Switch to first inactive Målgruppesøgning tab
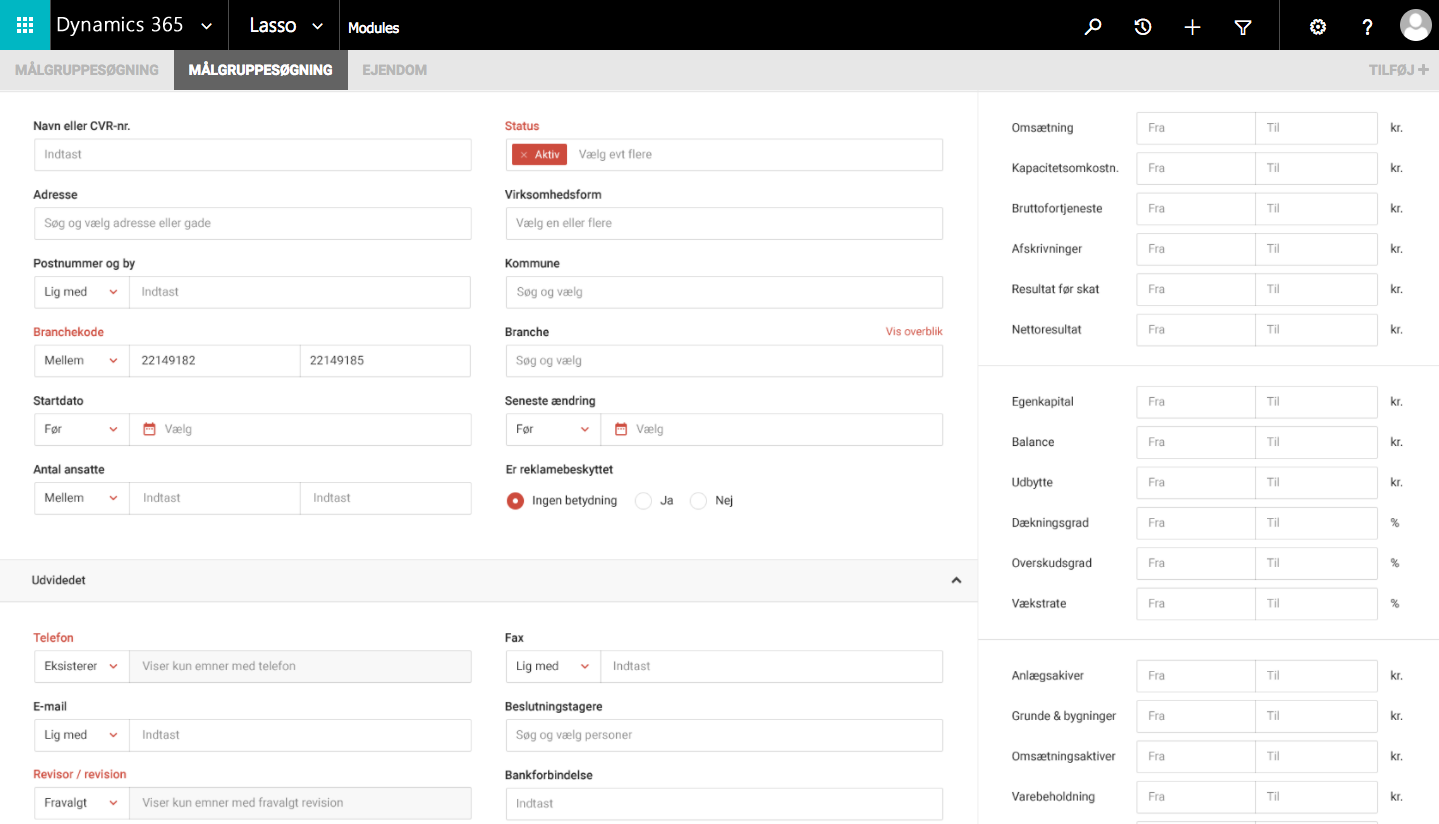Viewport: 1439px width, 824px height. pyautogui.click(x=87, y=70)
